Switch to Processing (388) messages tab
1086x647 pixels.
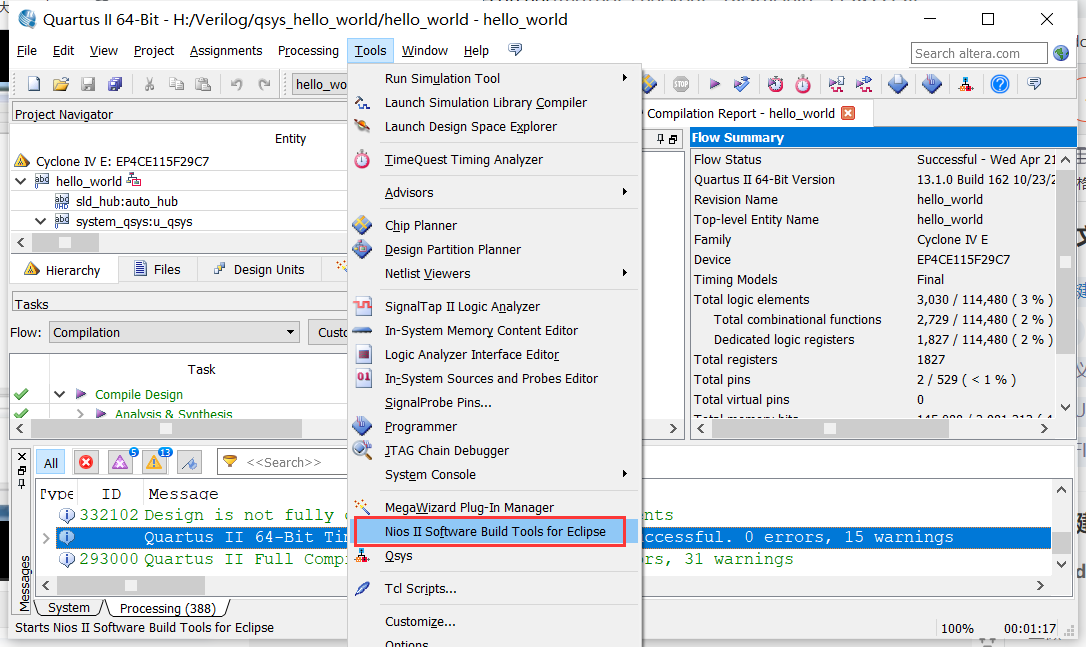pos(168,608)
